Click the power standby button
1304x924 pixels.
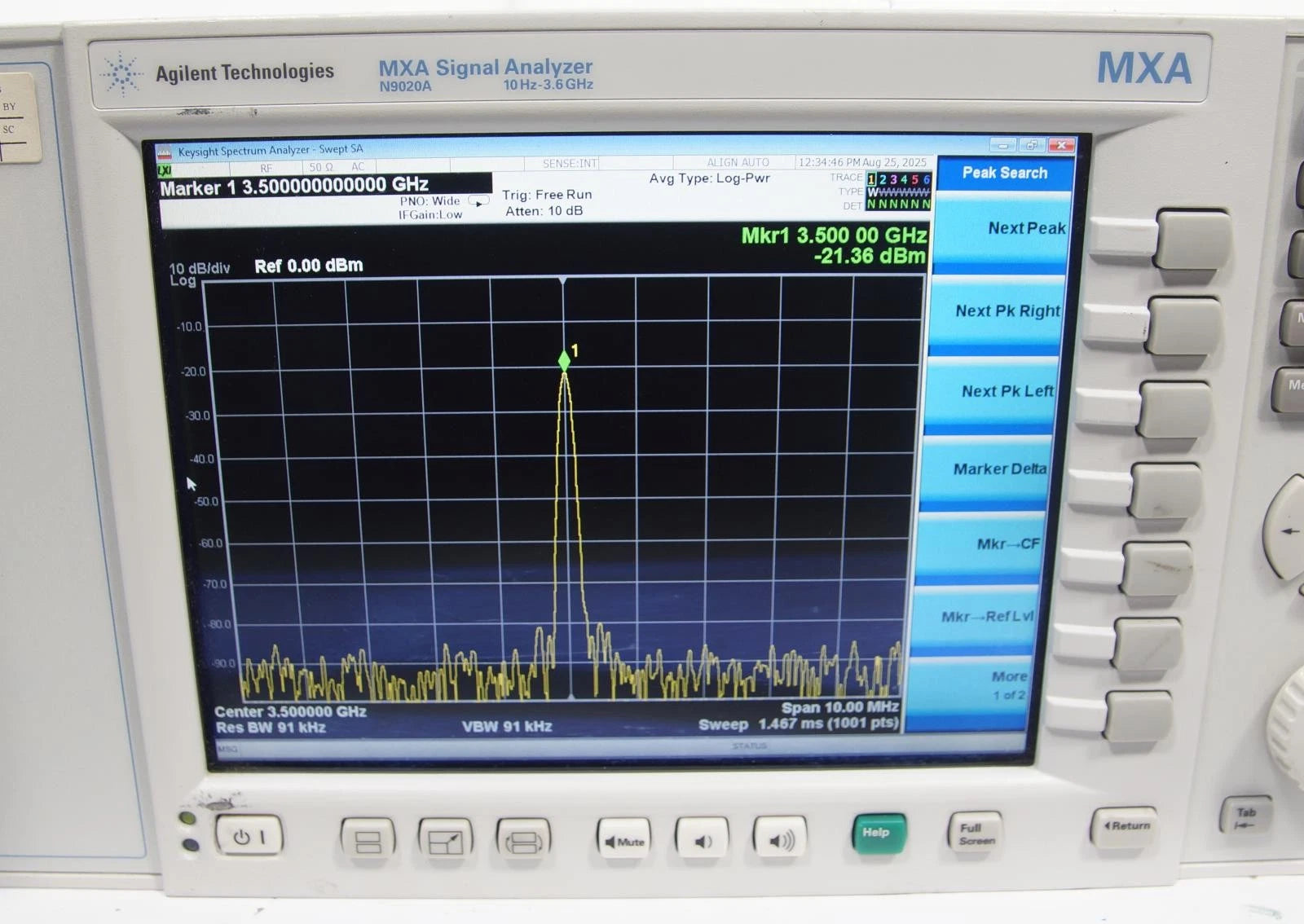click(249, 836)
